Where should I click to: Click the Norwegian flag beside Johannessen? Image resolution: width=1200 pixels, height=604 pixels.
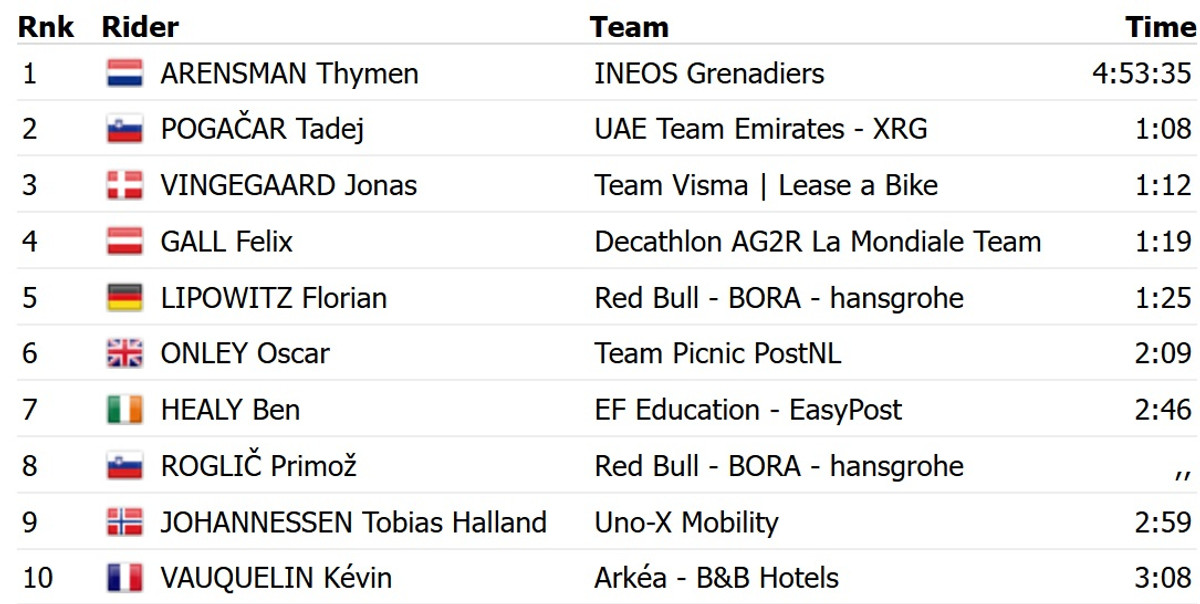(x=125, y=522)
